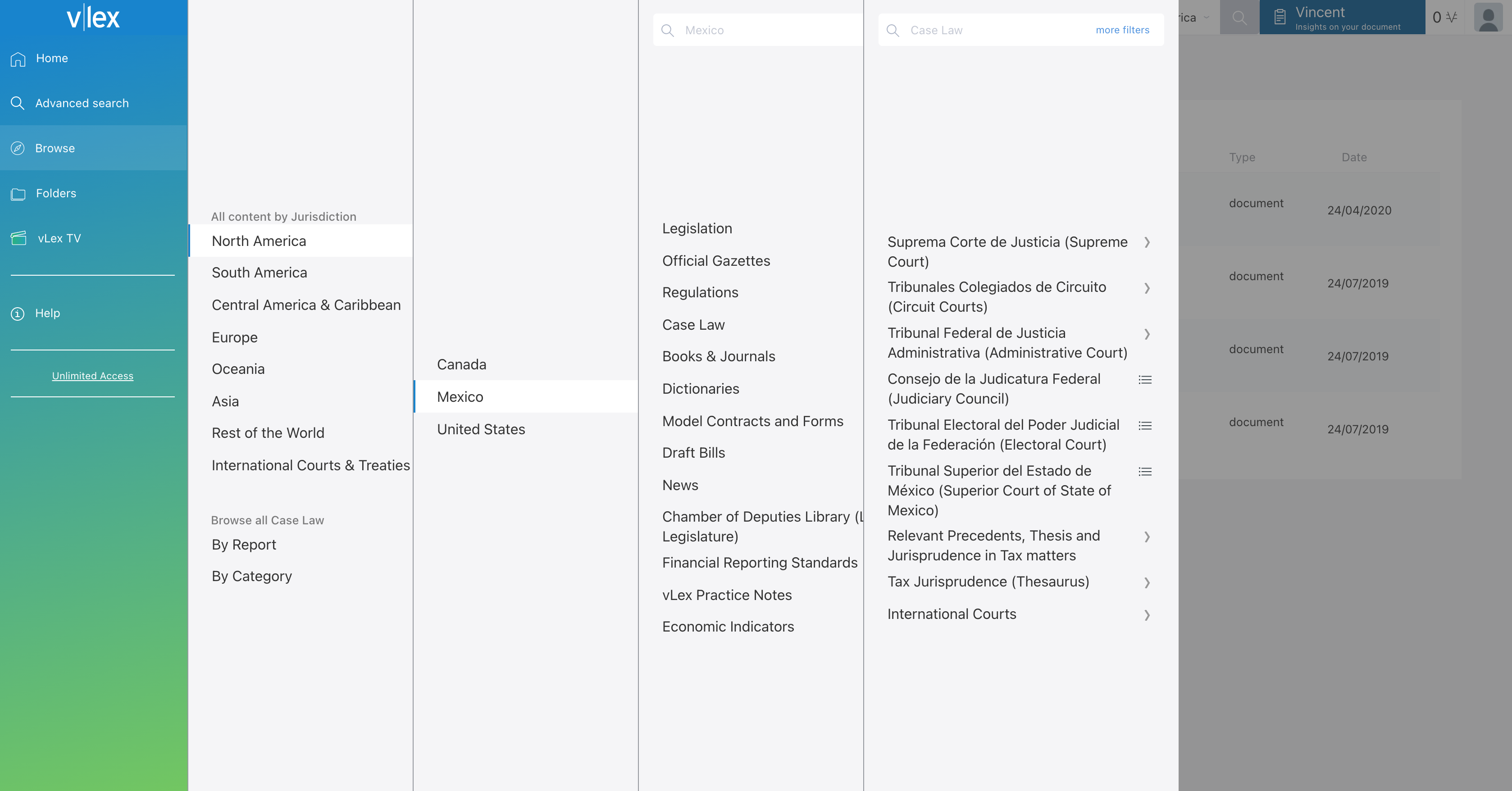Select United States jurisdiction

pyautogui.click(x=481, y=429)
